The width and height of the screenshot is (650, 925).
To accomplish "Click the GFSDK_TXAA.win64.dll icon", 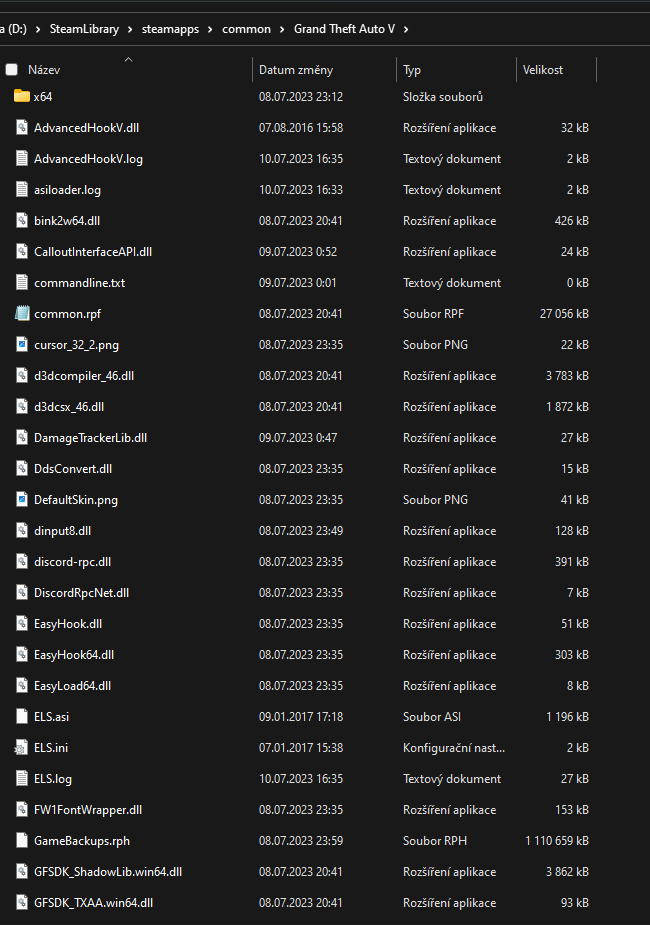I will tap(22, 903).
